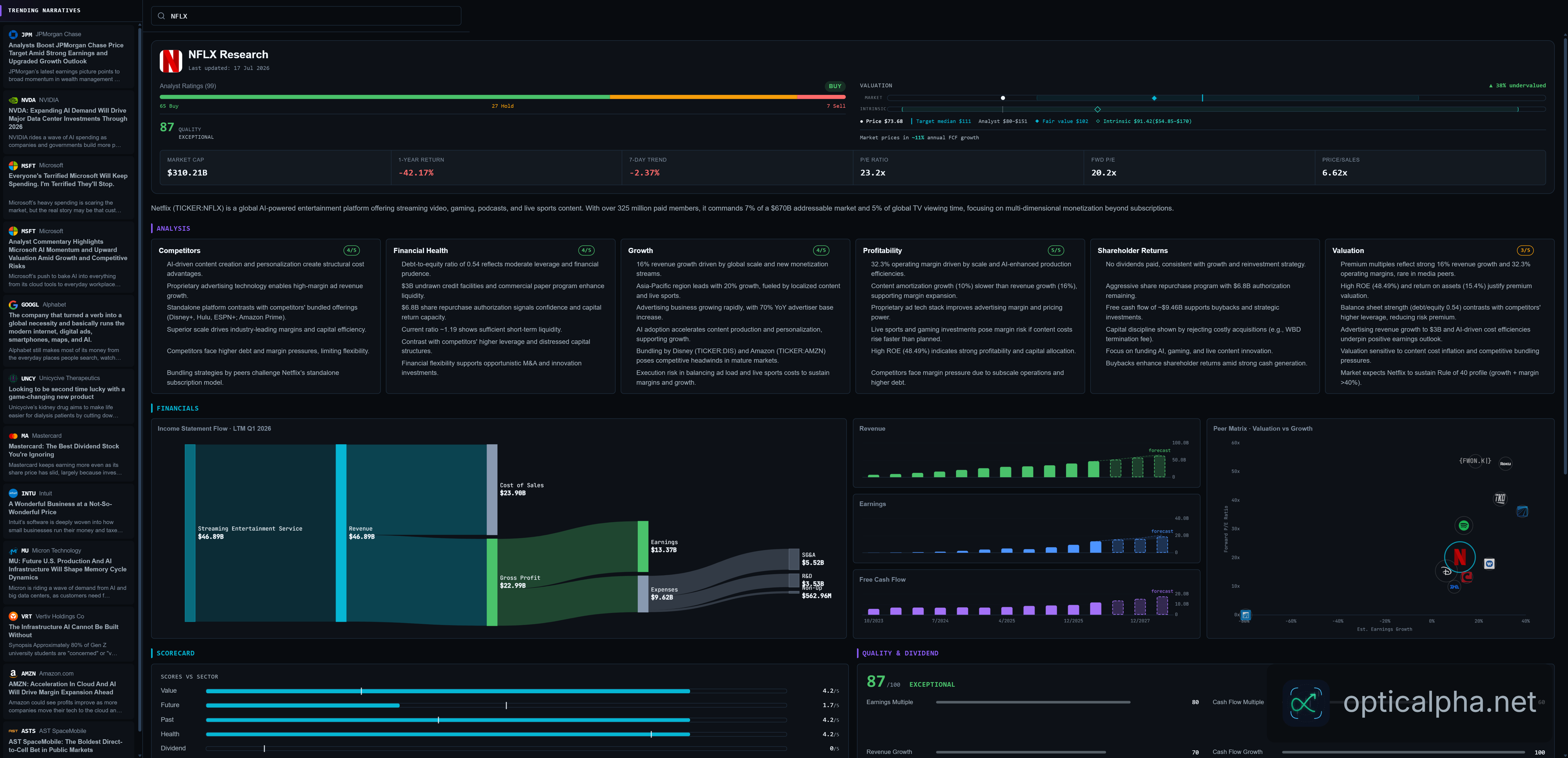Open the JPMorgan Chase logo icon
Screen dimensions: 1568x758
click(13, 35)
